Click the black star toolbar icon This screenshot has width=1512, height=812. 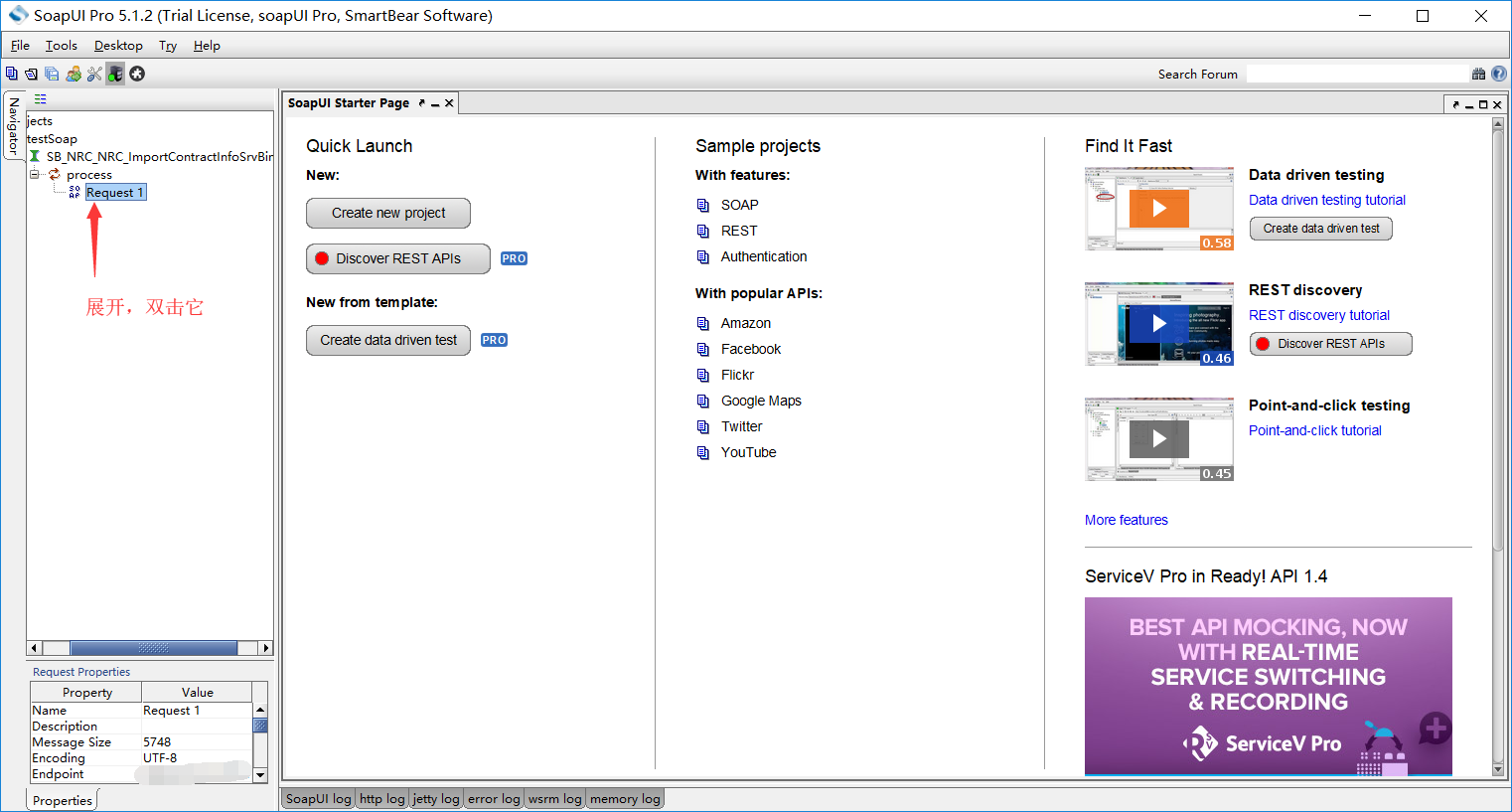(x=137, y=74)
